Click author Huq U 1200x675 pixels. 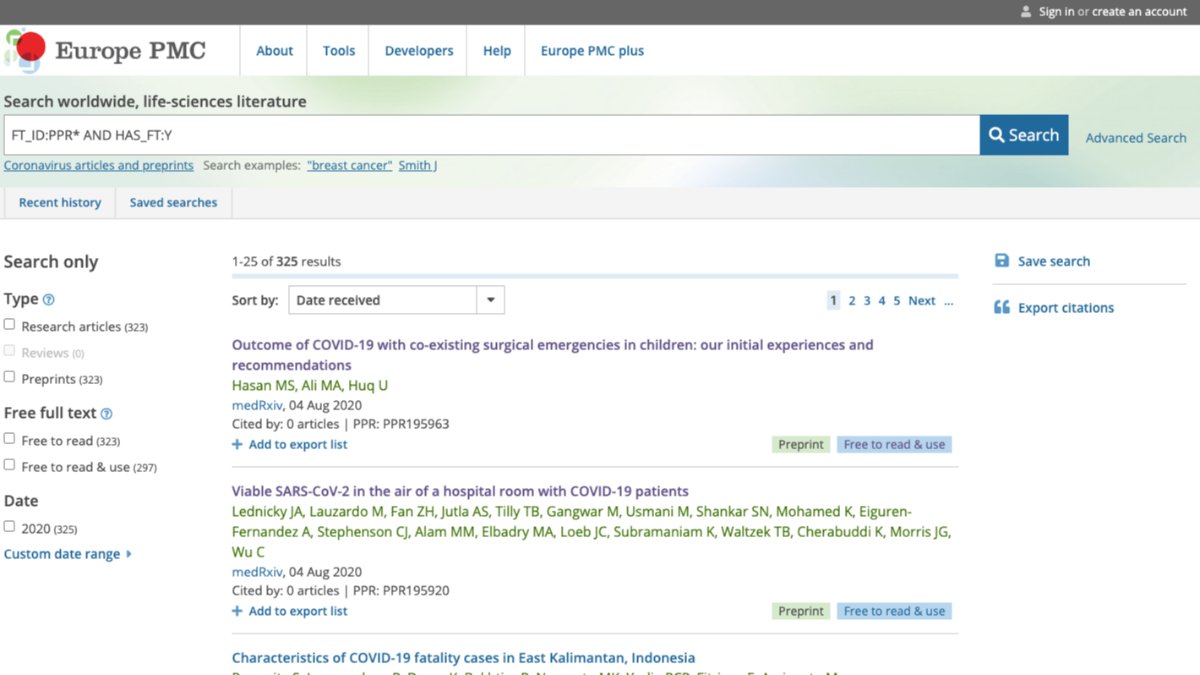(369, 386)
